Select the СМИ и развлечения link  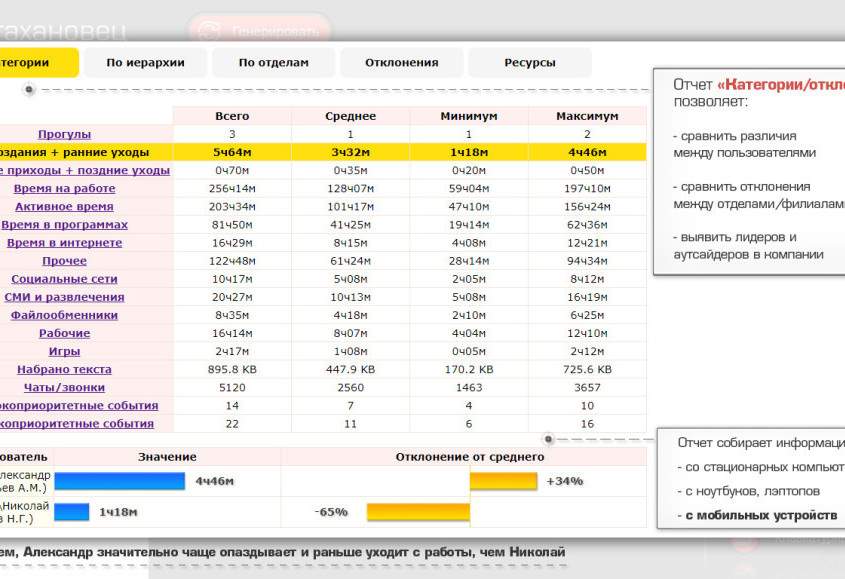tap(64, 297)
